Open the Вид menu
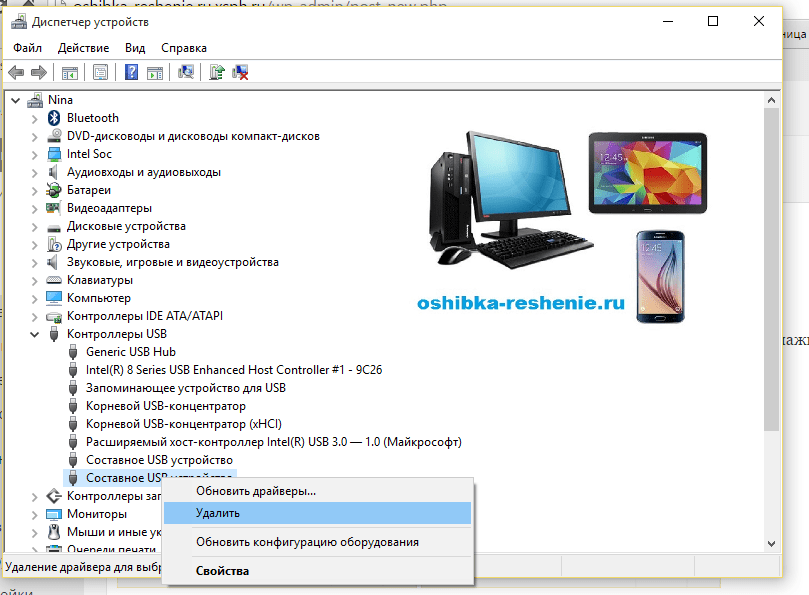 point(135,48)
